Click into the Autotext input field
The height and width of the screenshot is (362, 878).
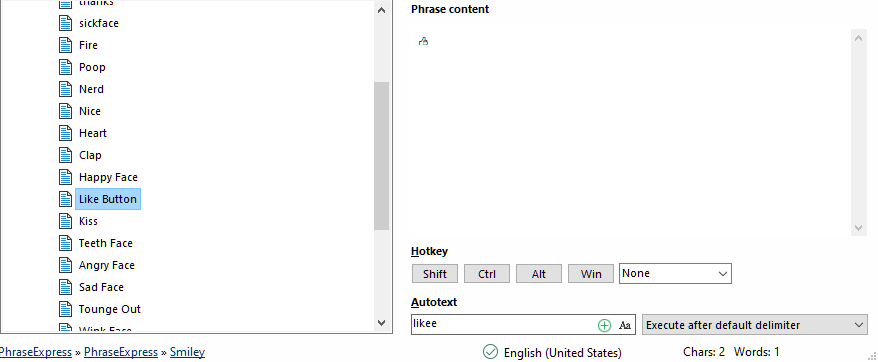click(503, 324)
